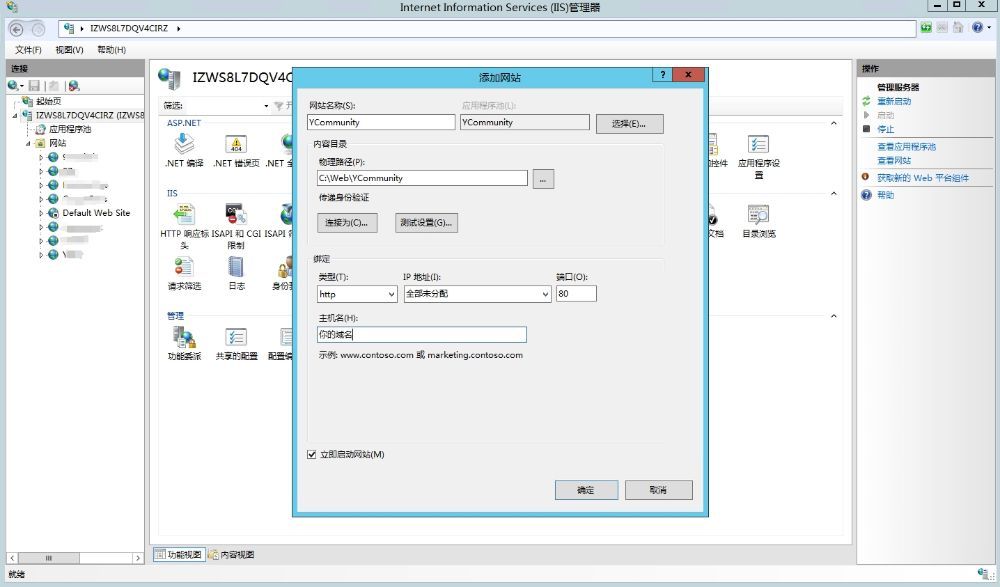Click the dialog's question mark help button

(x=662, y=75)
